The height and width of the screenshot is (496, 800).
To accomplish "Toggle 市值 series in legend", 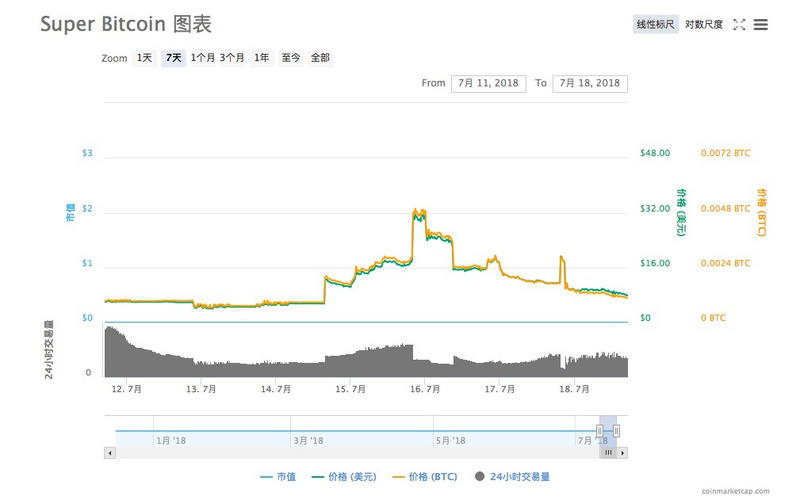I will coord(278,477).
